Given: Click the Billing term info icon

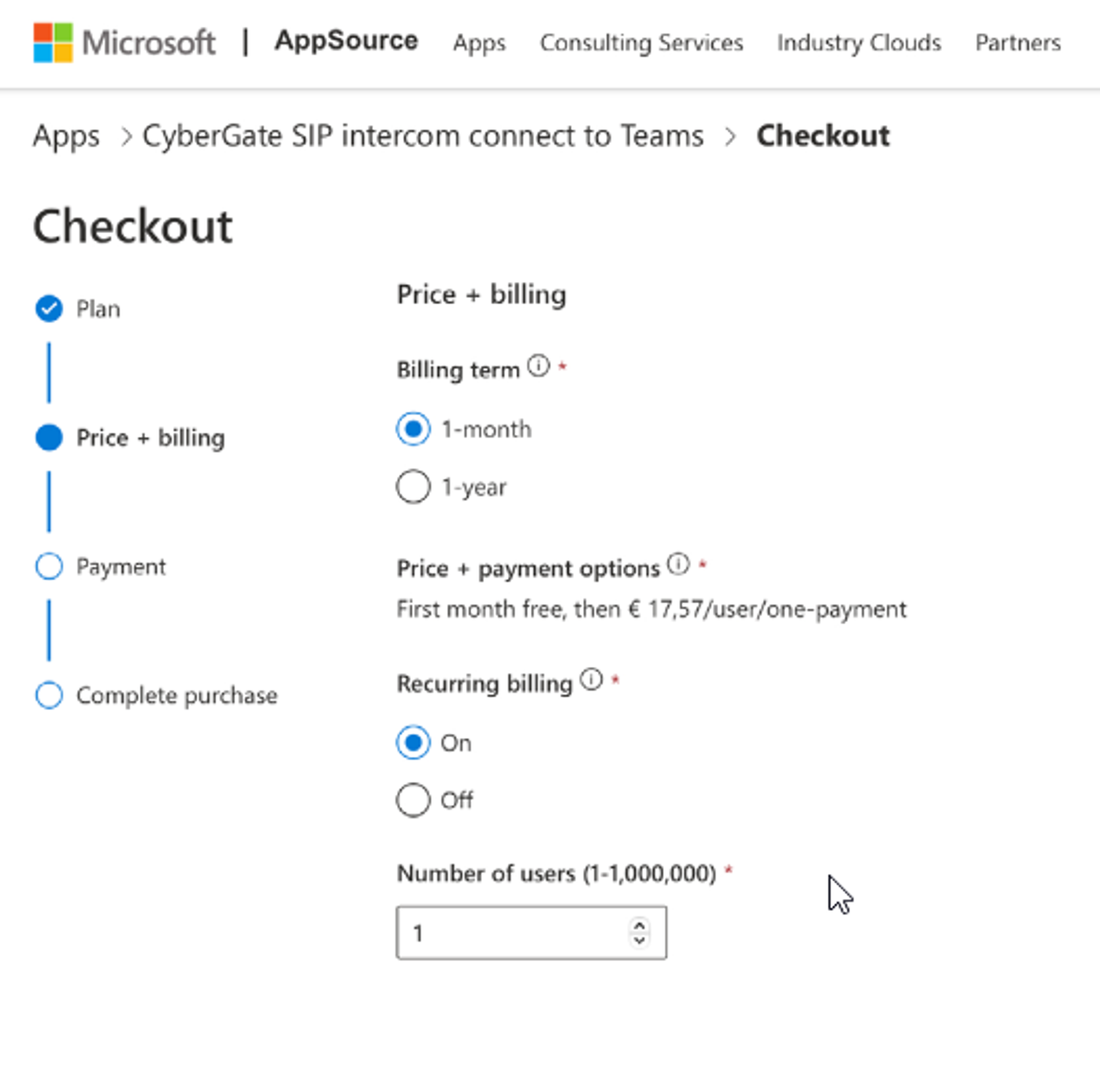Looking at the screenshot, I should pos(538,365).
